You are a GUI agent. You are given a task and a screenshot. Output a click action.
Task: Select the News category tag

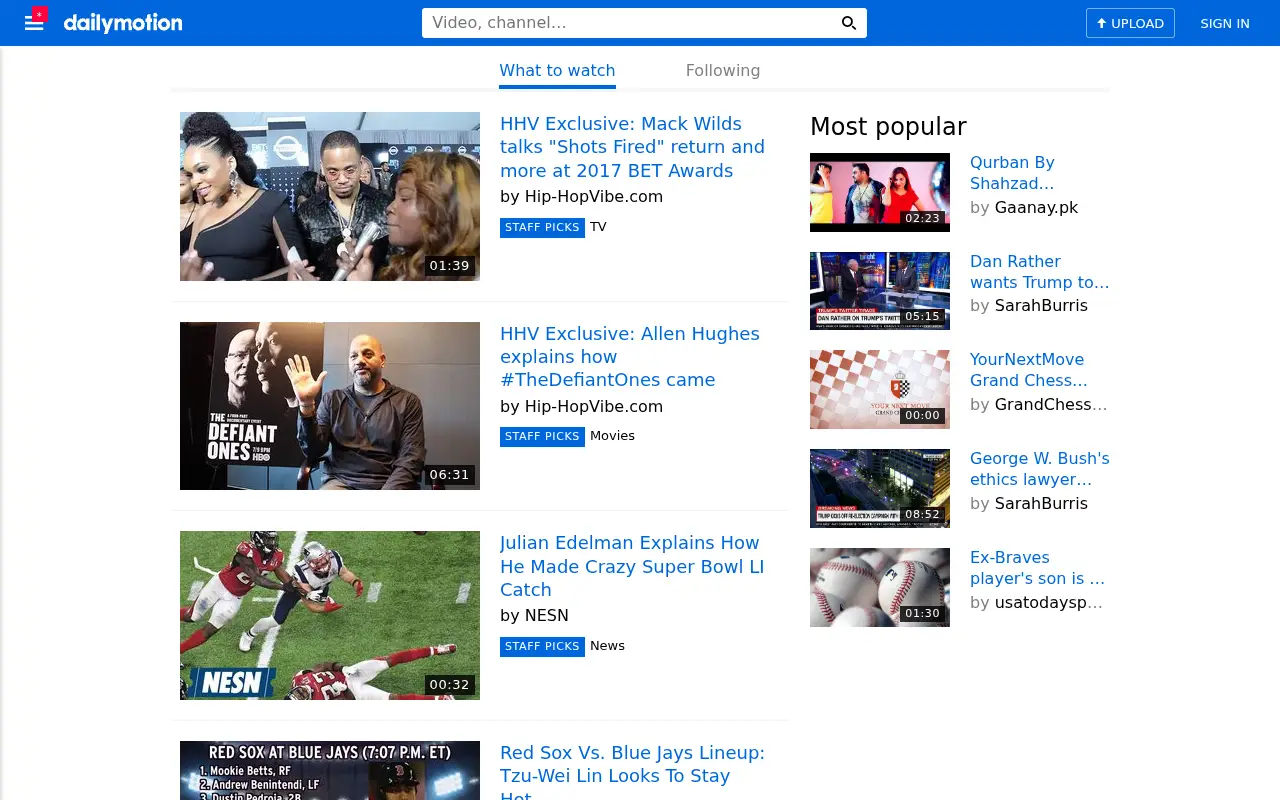(x=607, y=646)
